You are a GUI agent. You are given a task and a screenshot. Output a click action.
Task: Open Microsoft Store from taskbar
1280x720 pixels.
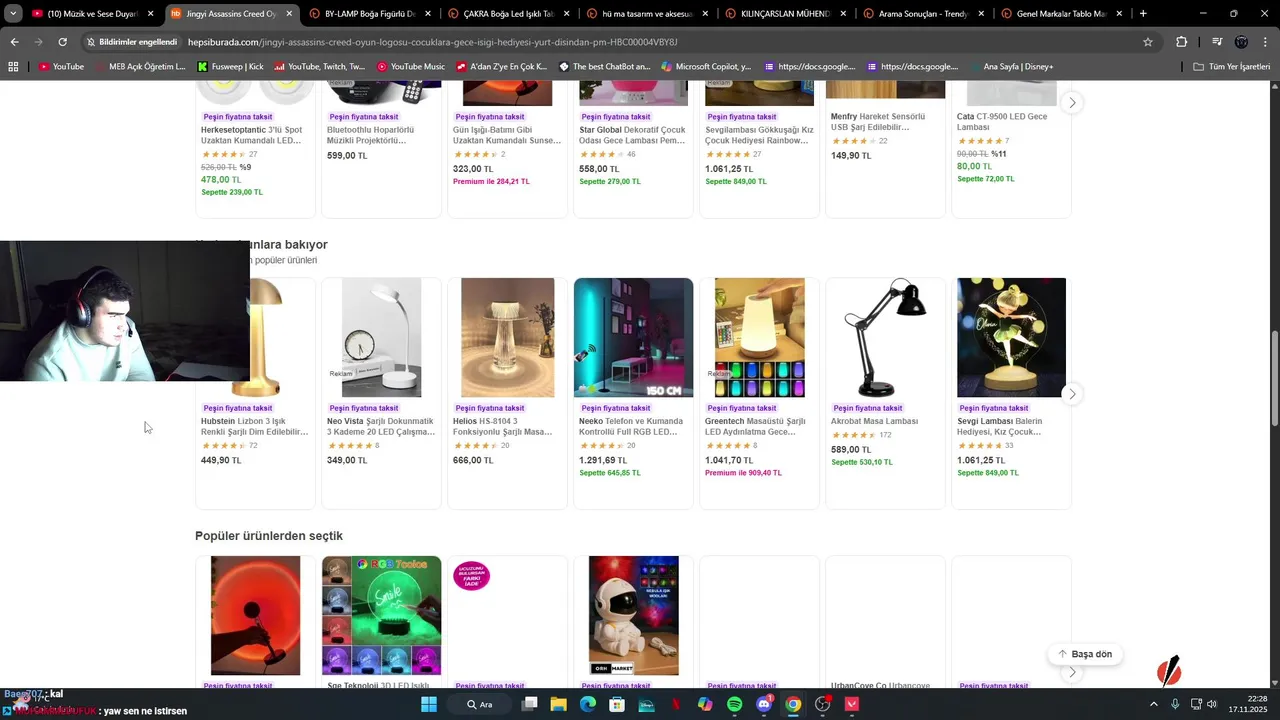617,704
